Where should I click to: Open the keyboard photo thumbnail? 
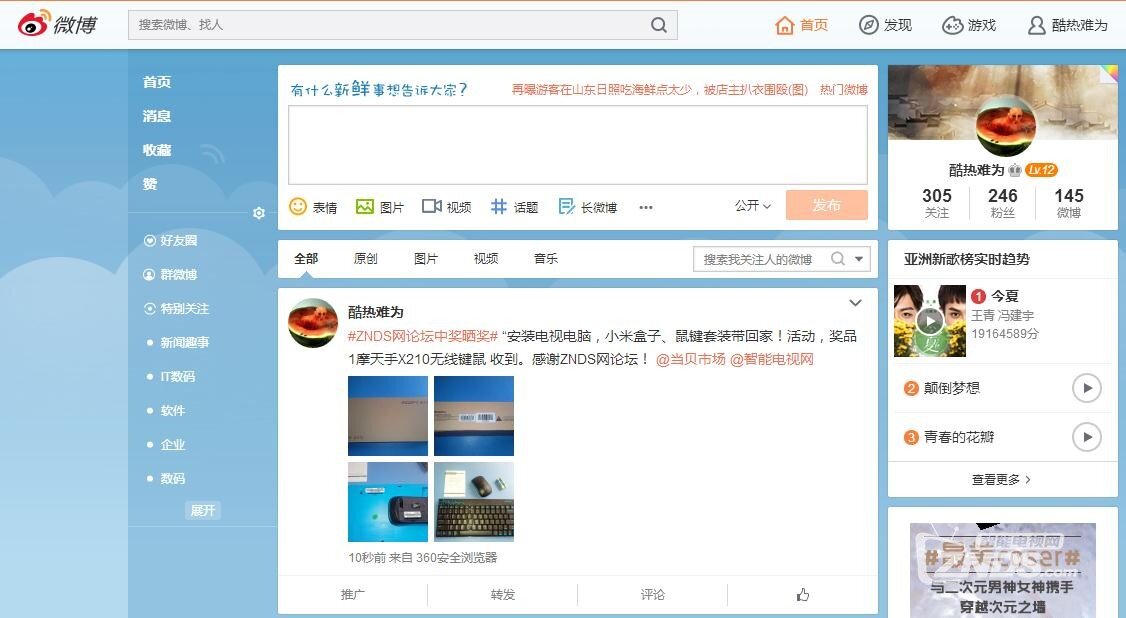[474, 502]
